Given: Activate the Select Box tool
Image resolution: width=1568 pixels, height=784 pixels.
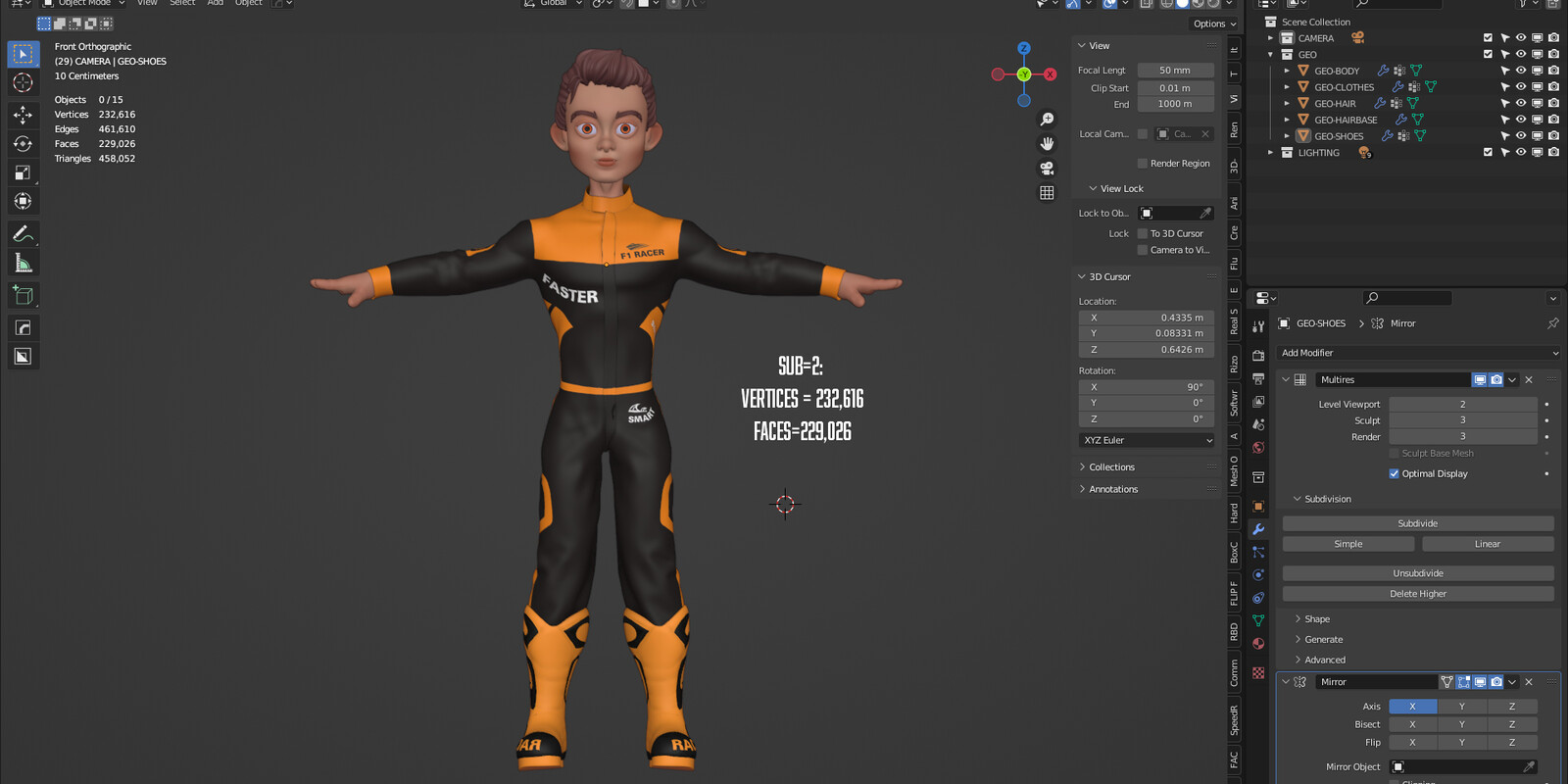Looking at the screenshot, I should pos(24,54).
